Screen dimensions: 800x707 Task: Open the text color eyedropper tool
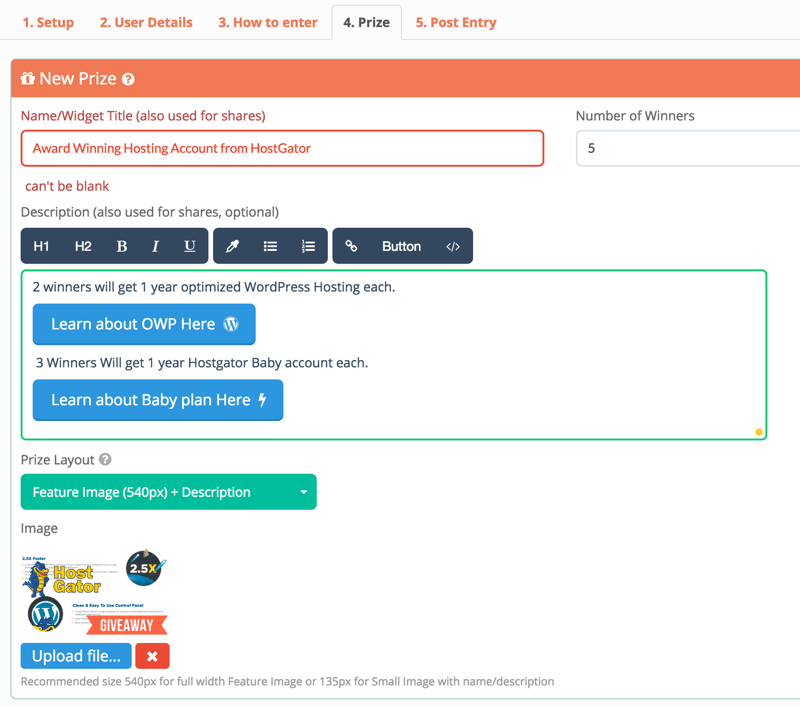tap(232, 246)
